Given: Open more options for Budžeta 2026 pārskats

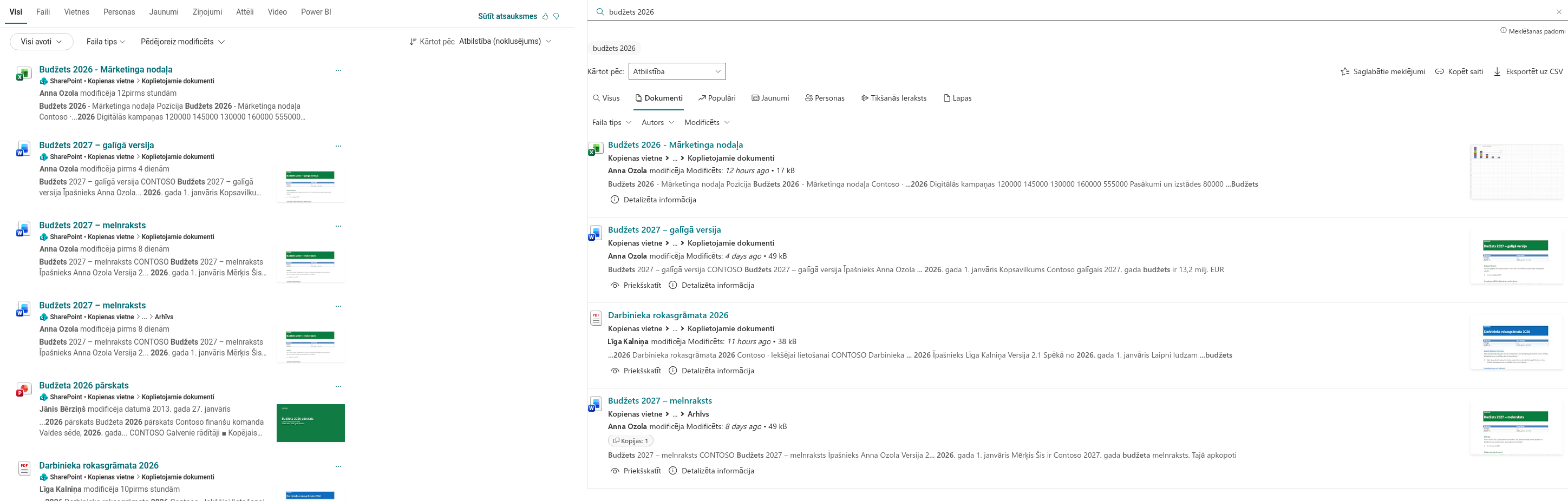Looking at the screenshot, I should (x=338, y=385).
